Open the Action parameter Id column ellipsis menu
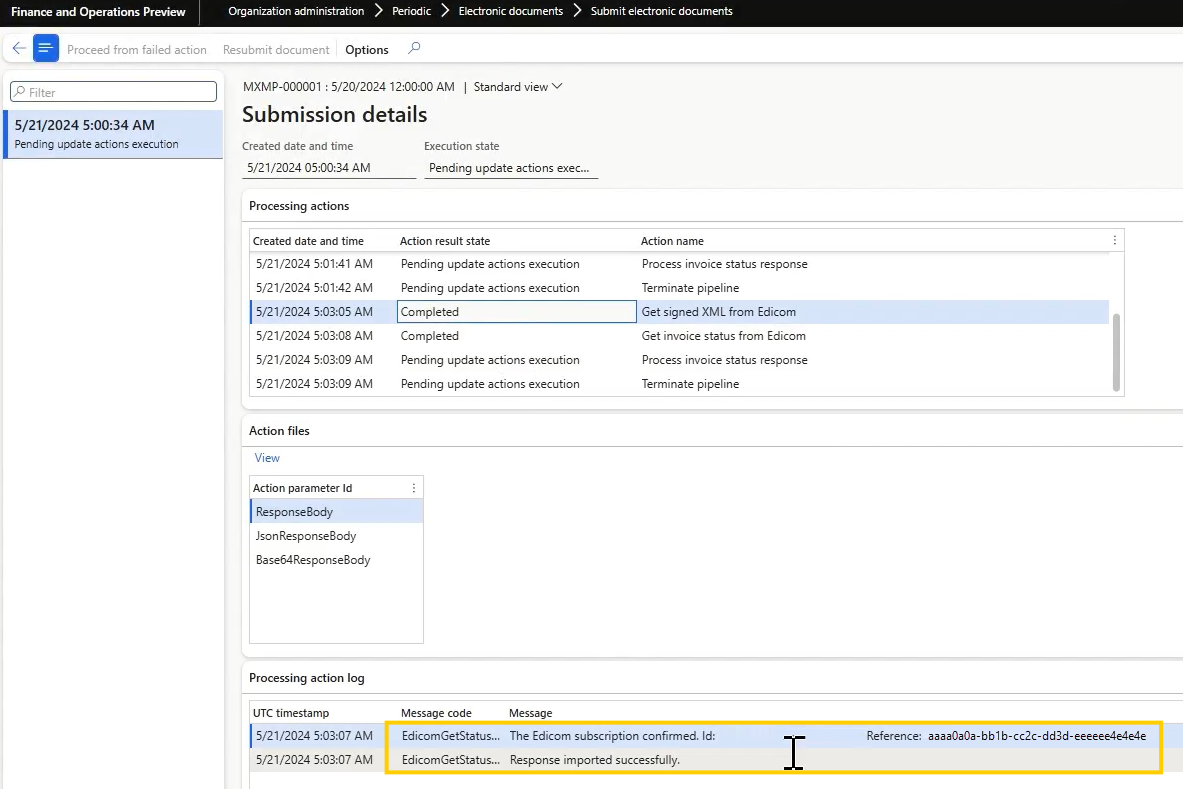The image size is (1183, 789). point(413,487)
